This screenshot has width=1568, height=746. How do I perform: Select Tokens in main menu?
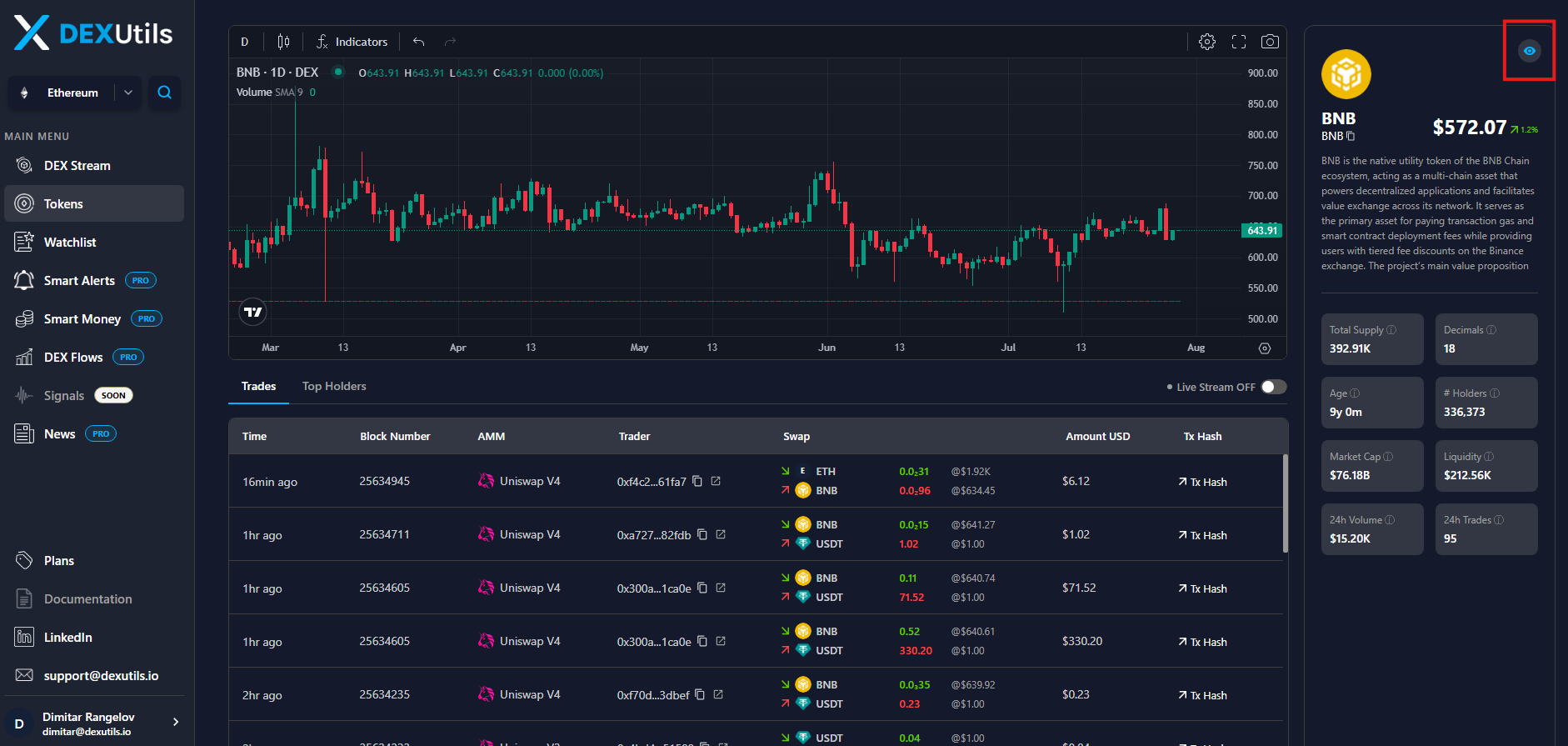(94, 203)
